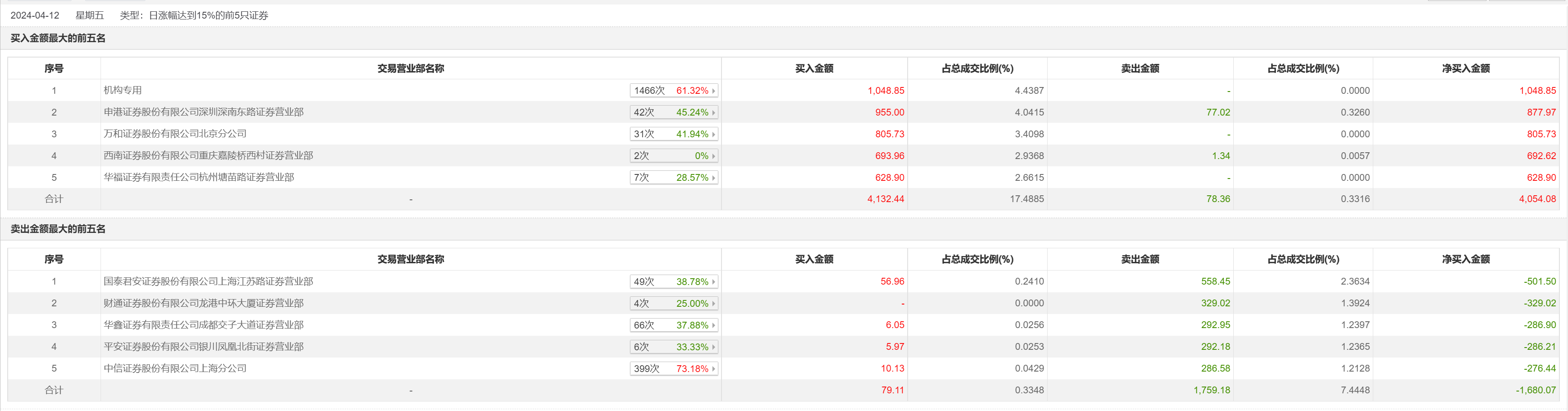Open the 4次 25.00% stats badge
Viewport: 1568px width, 411px height.
(674, 303)
